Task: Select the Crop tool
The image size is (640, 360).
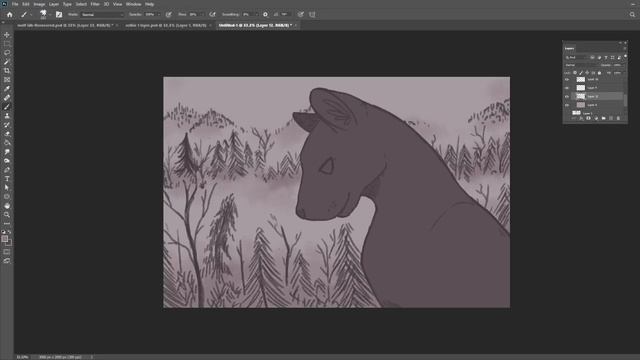Action: coord(7,71)
